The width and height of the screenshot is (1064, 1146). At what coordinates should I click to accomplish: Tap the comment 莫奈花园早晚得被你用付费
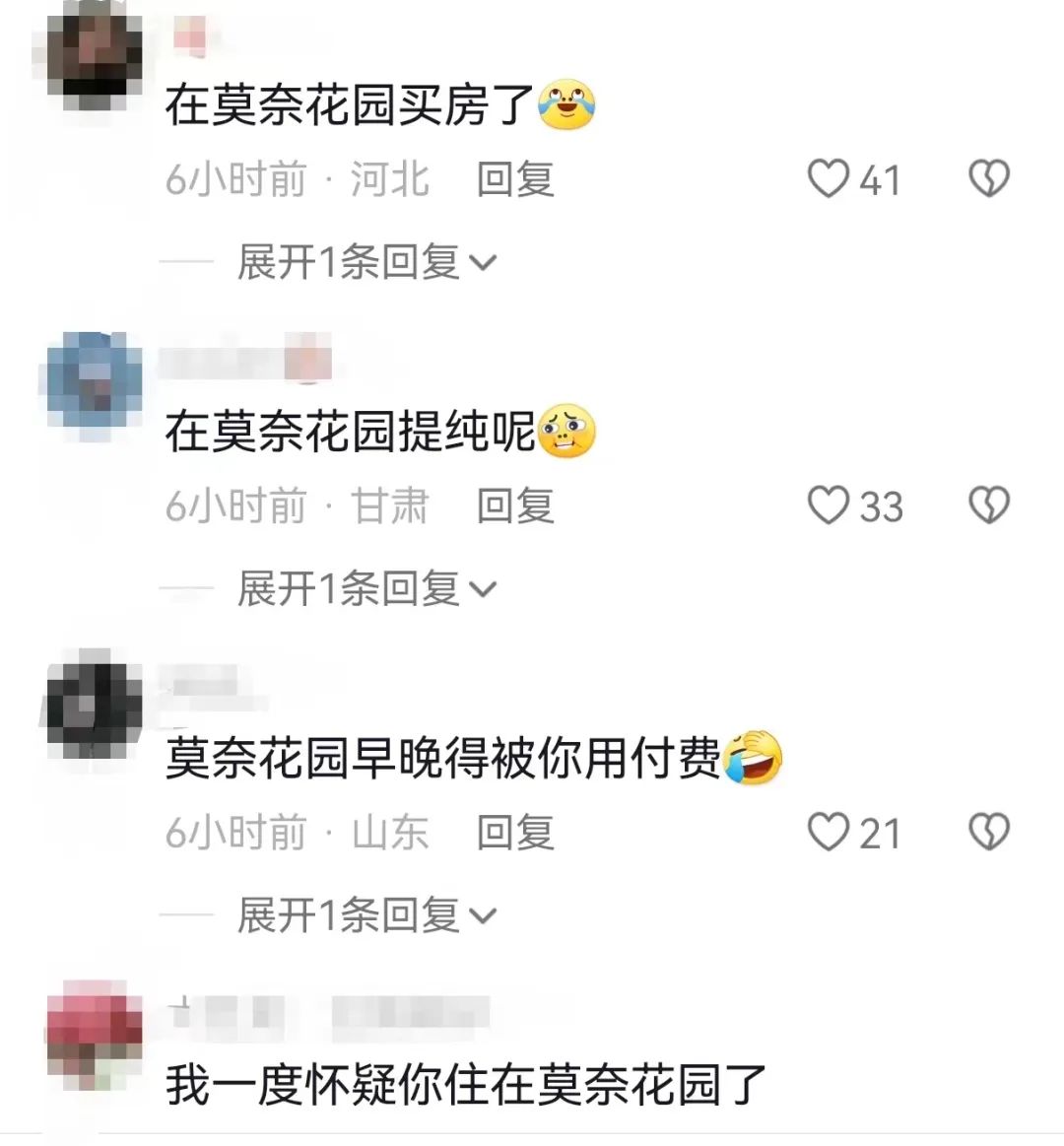tap(443, 758)
